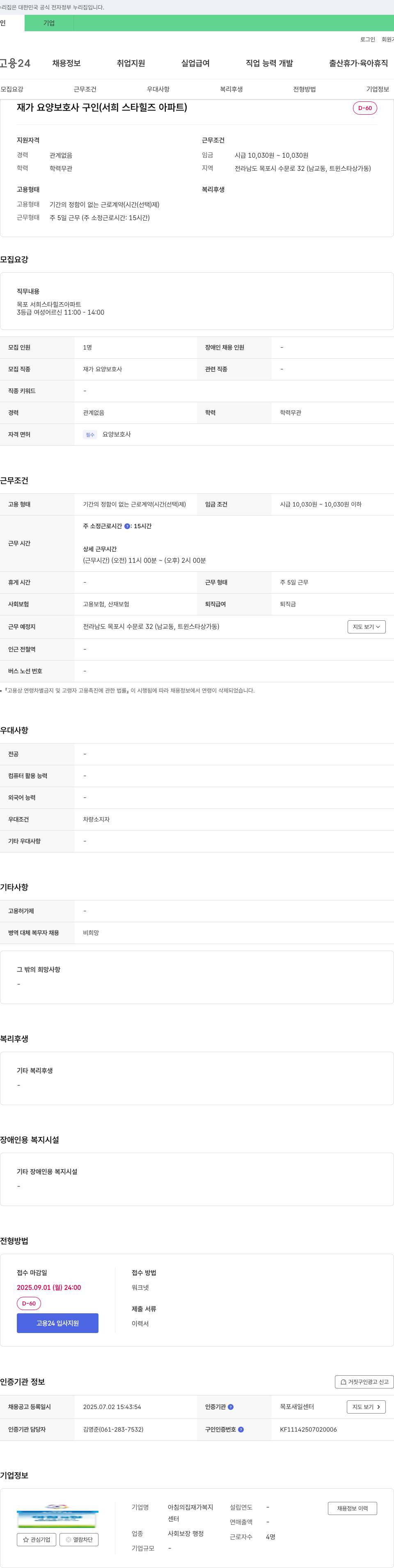Report false ad via 거짓구인광고 신고
The height and width of the screenshot is (1568, 394).
(364, 1382)
